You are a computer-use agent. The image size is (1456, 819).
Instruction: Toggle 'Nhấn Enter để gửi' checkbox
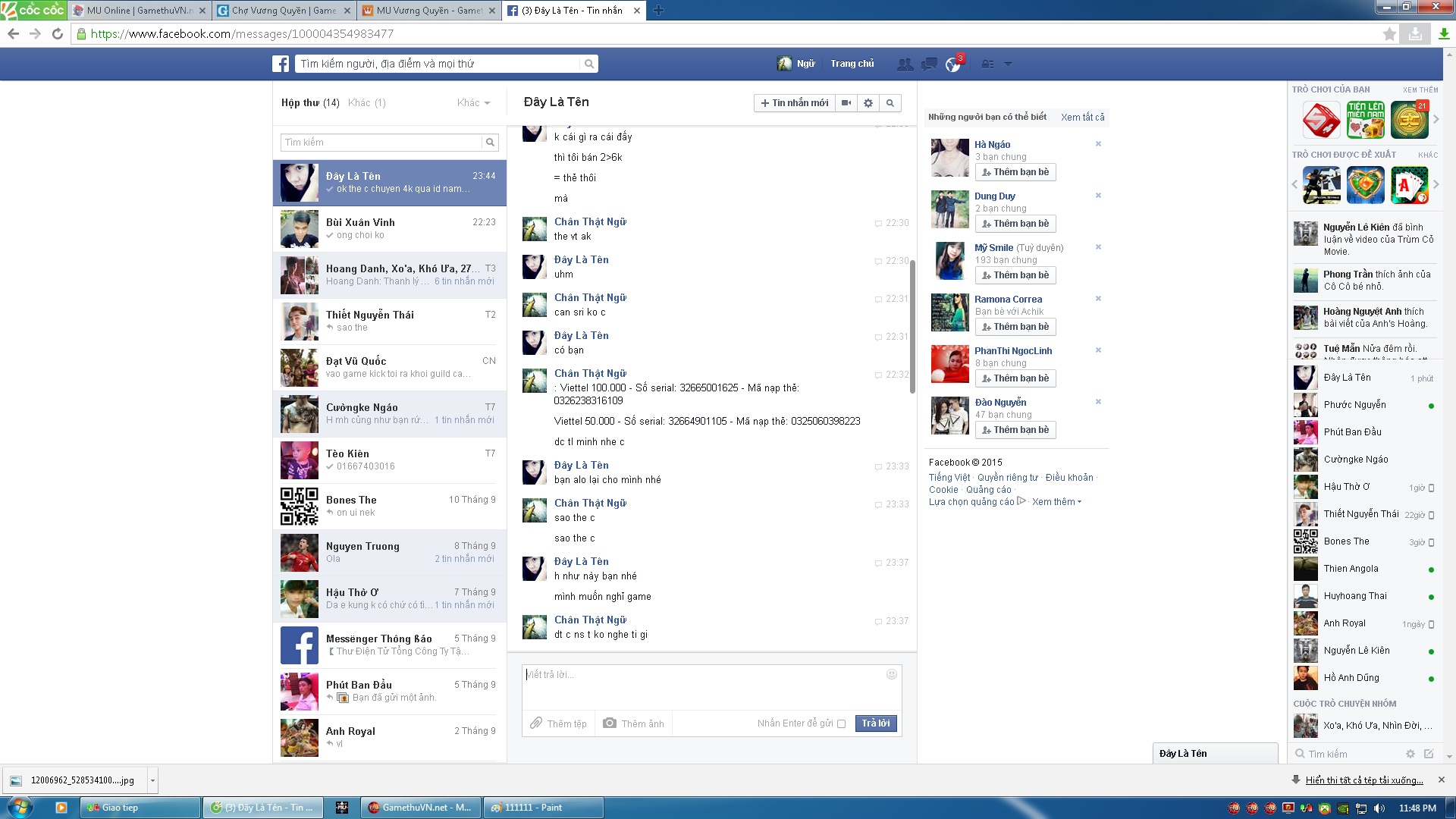[x=841, y=724]
